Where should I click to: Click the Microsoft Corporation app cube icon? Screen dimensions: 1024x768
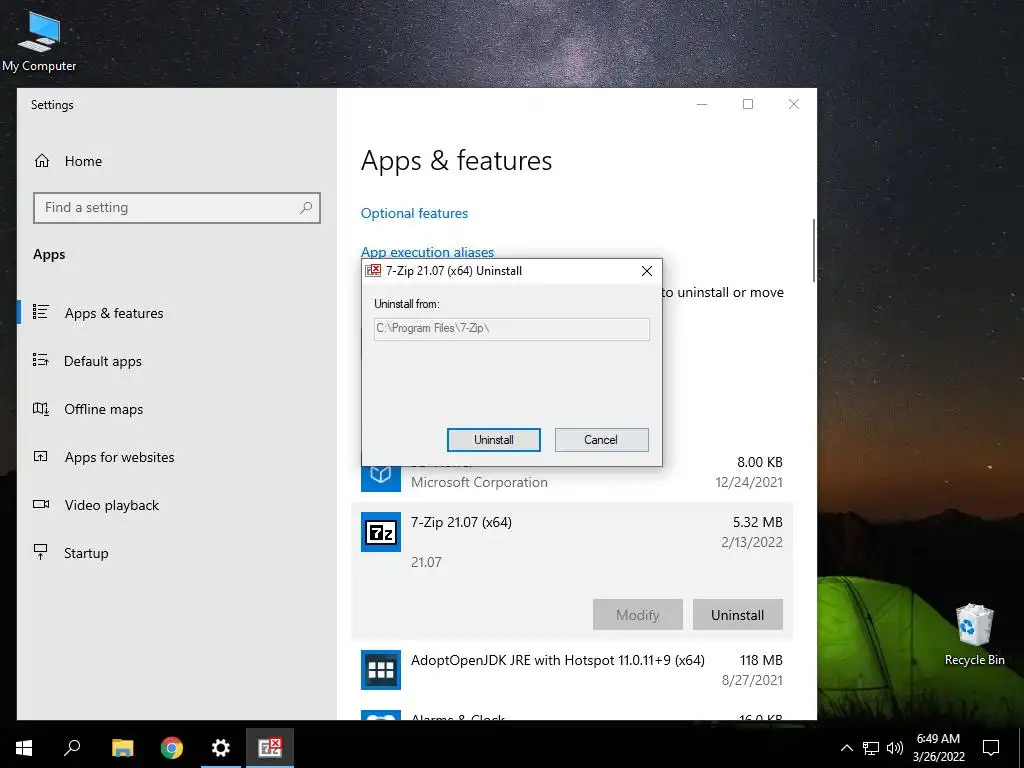click(x=381, y=478)
